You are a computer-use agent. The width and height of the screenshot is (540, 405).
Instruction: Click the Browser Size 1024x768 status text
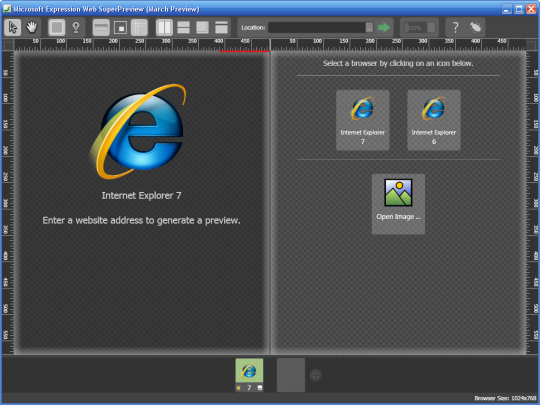pos(505,398)
